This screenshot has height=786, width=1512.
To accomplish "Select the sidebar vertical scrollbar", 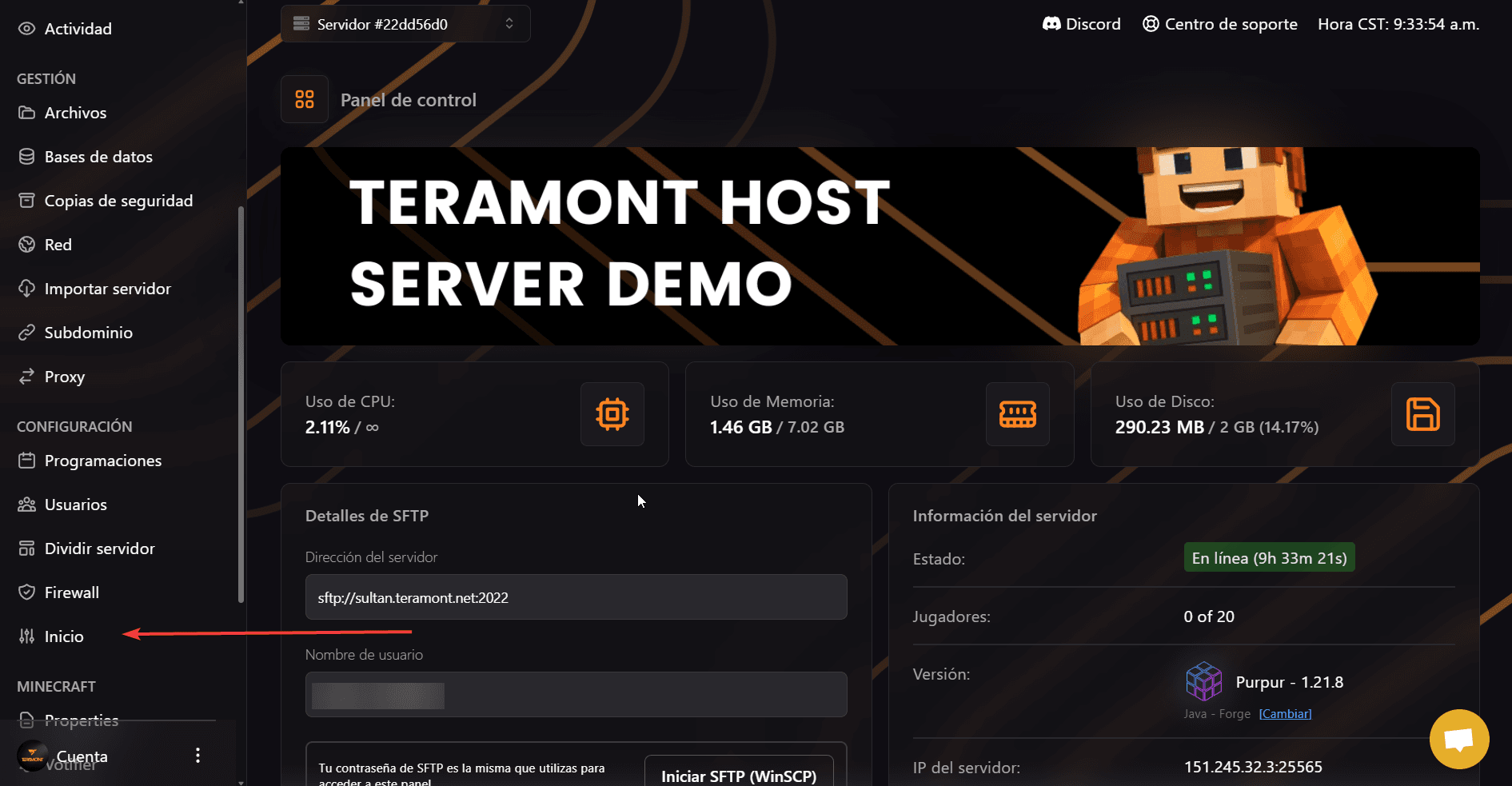I will point(241,405).
